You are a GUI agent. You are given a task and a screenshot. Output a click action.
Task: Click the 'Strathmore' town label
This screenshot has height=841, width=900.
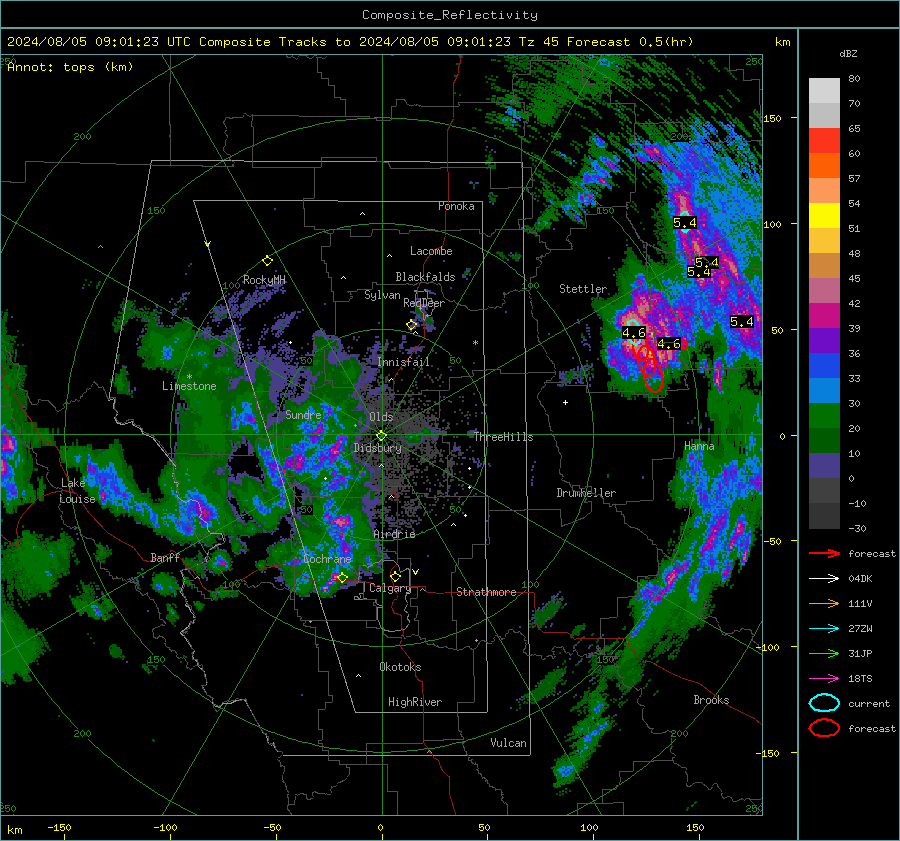[486, 592]
